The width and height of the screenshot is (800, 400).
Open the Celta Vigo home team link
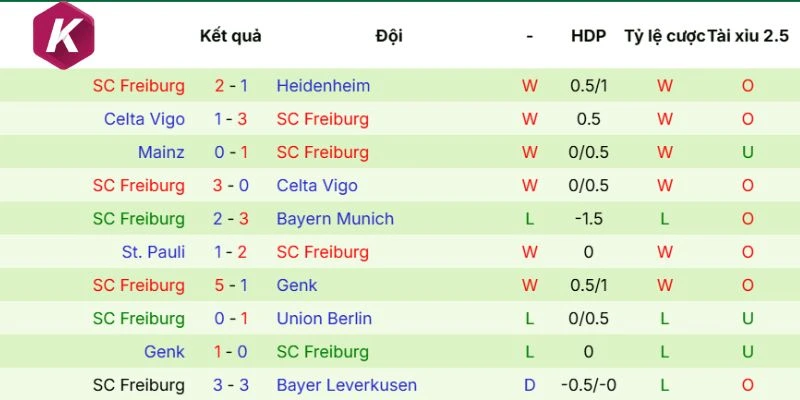(x=144, y=119)
